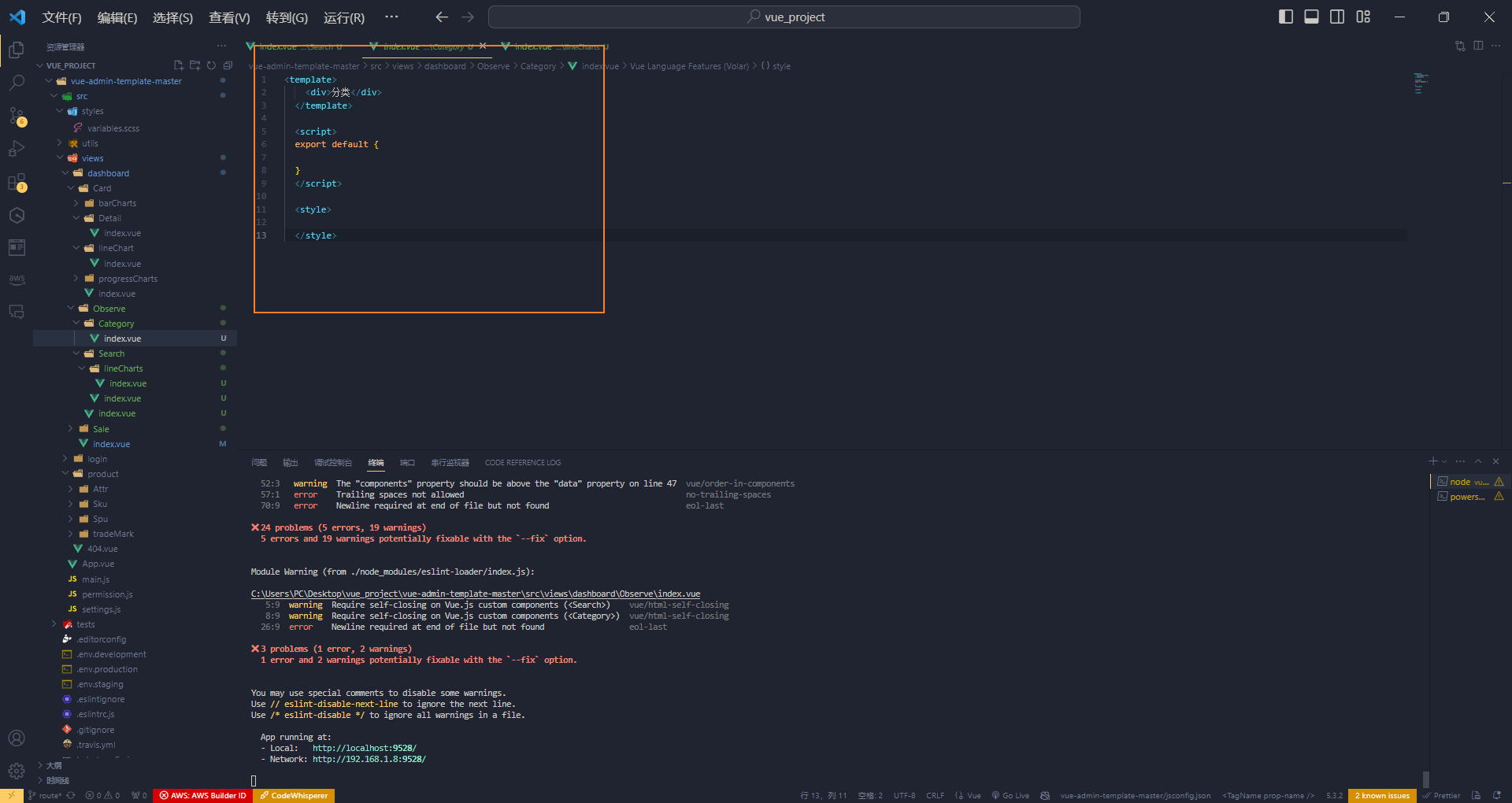
Task: Open the AWS toolkit view
Action: click(17, 279)
